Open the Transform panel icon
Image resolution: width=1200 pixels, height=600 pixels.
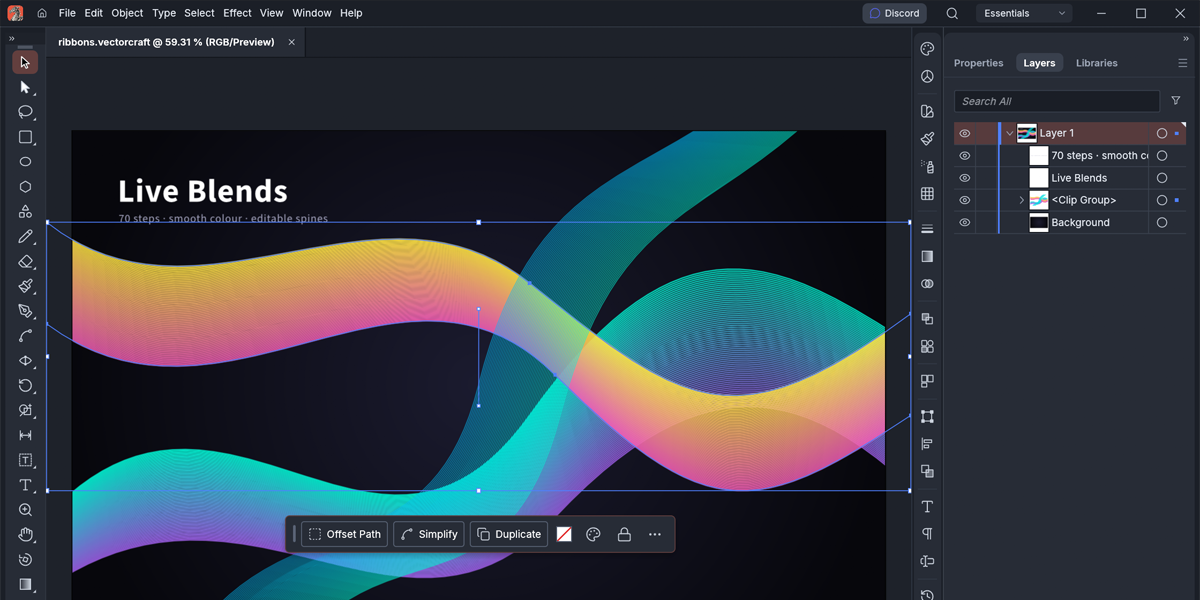click(927, 416)
